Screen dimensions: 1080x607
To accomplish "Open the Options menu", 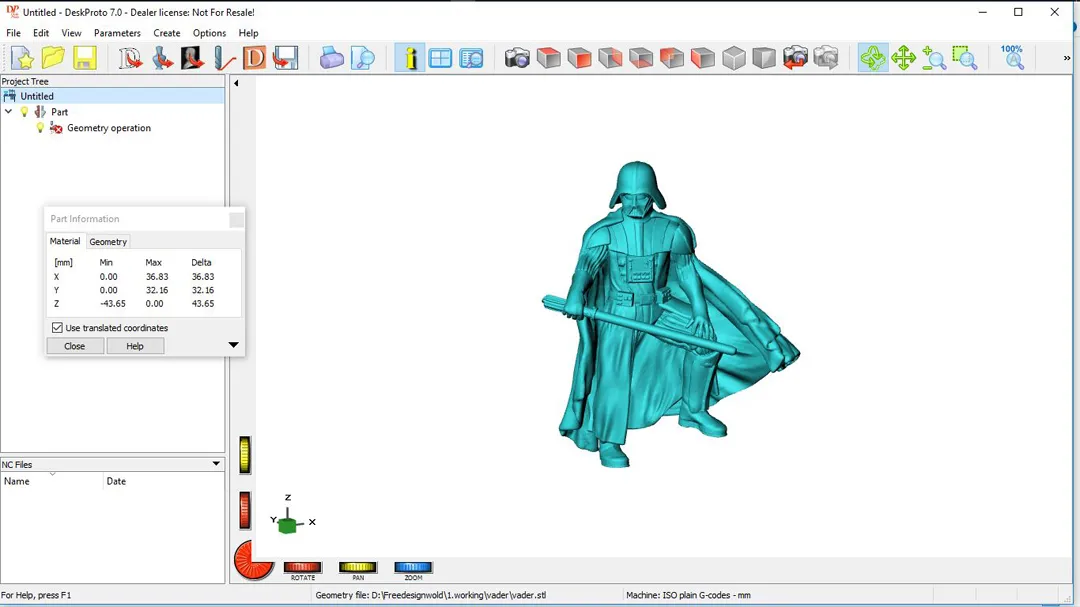I will (x=209, y=33).
